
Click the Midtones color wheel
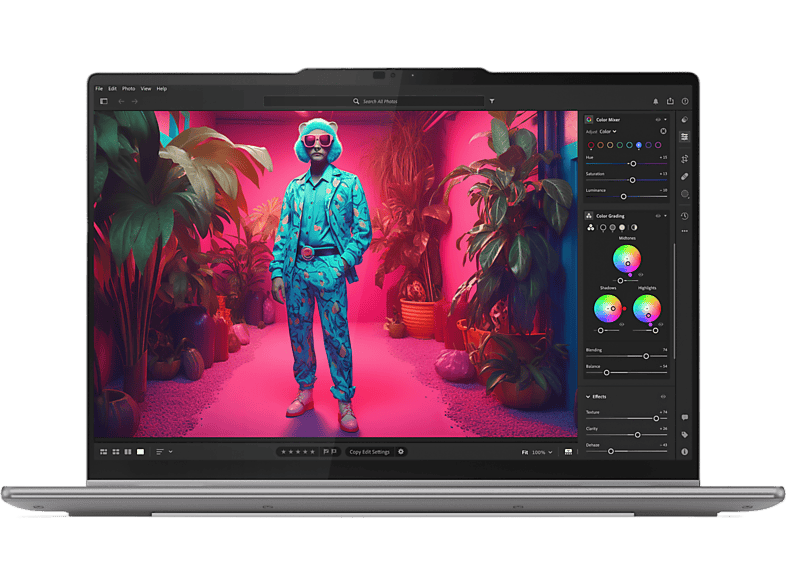point(627,259)
